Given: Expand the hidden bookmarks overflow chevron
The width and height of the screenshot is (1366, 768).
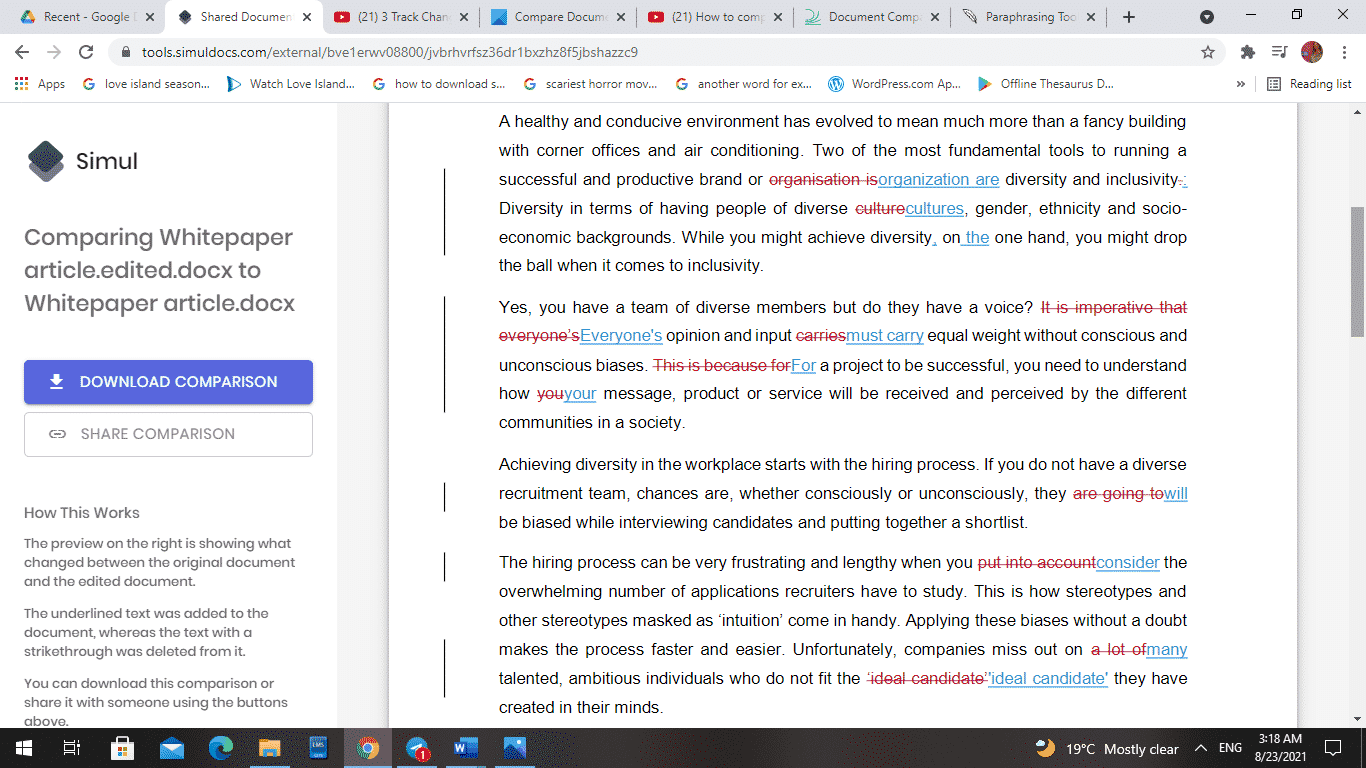Looking at the screenshot, I should click(1241, 84).
